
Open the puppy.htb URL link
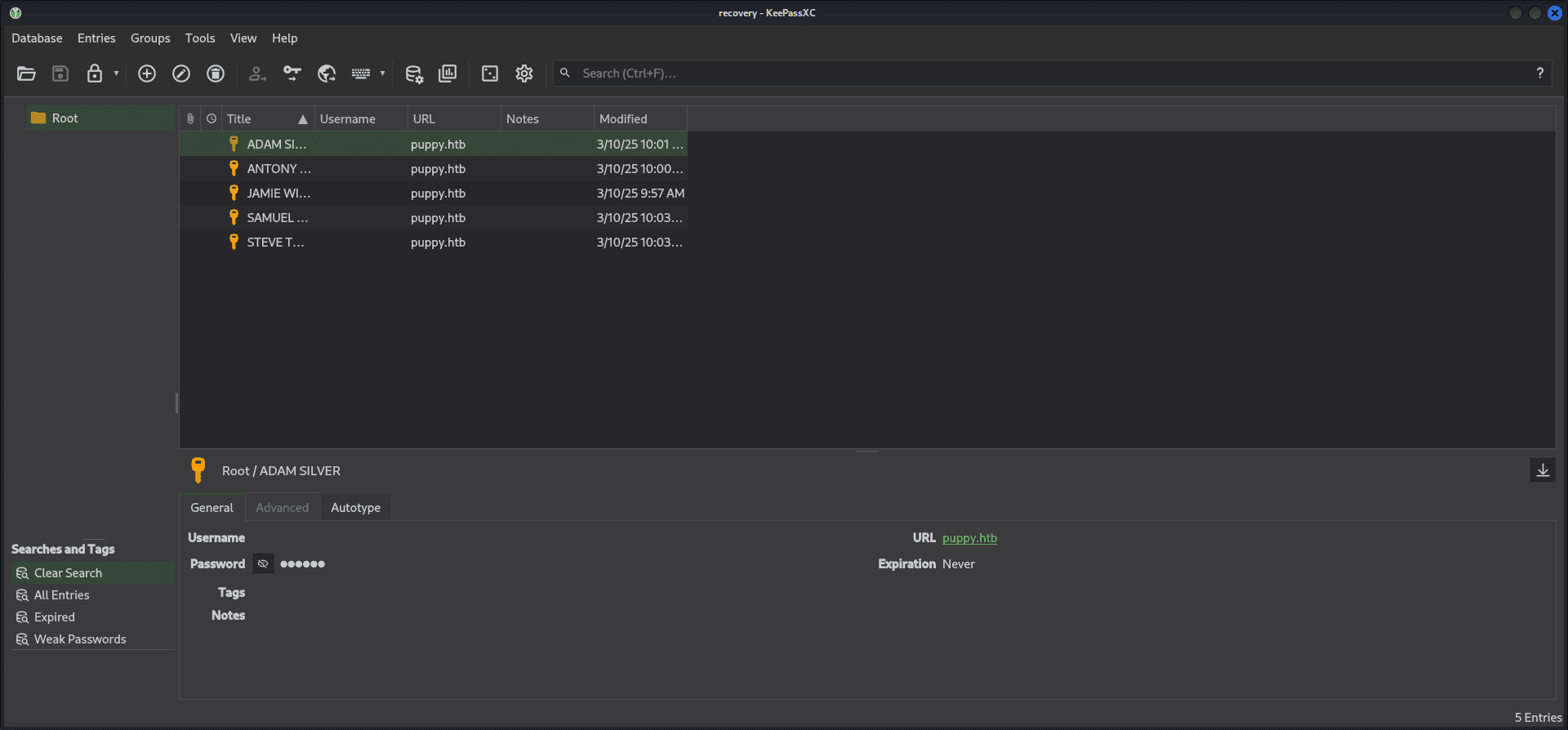969,538
